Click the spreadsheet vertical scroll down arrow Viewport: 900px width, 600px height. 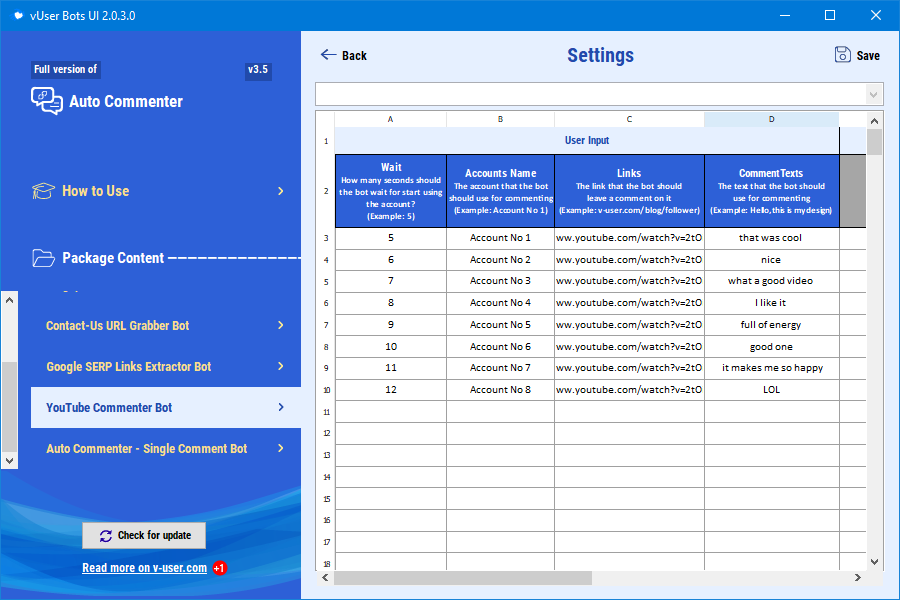click(x=874, y=562)
